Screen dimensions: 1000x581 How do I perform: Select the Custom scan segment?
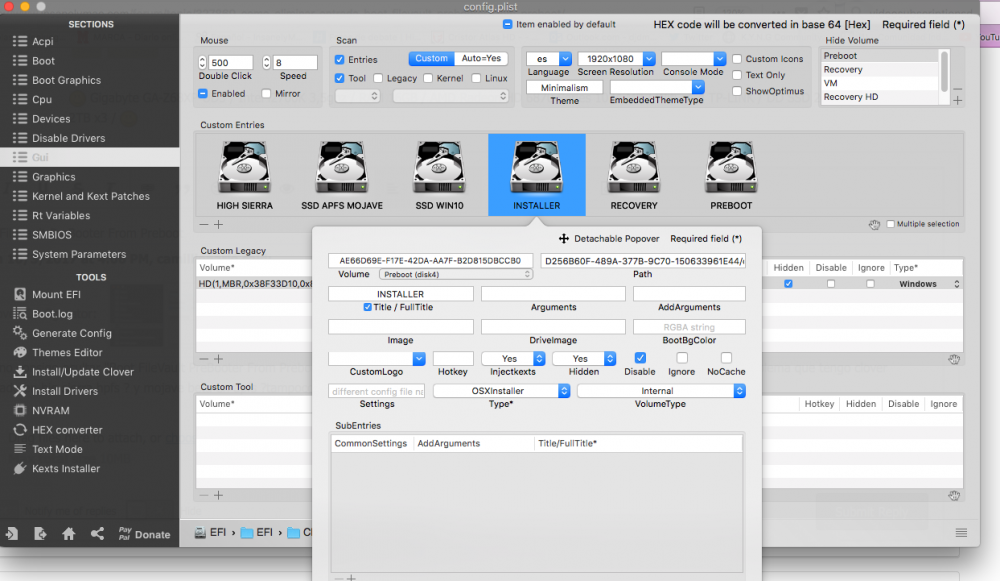[x=432, y=58]
